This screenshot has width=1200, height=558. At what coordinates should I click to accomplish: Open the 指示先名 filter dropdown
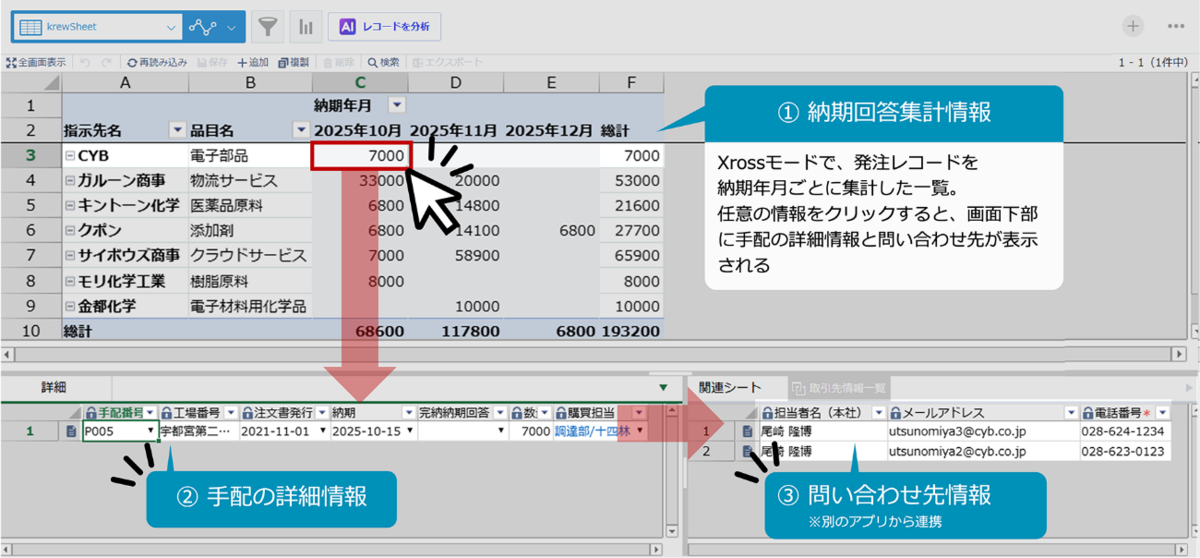[178, 129]
